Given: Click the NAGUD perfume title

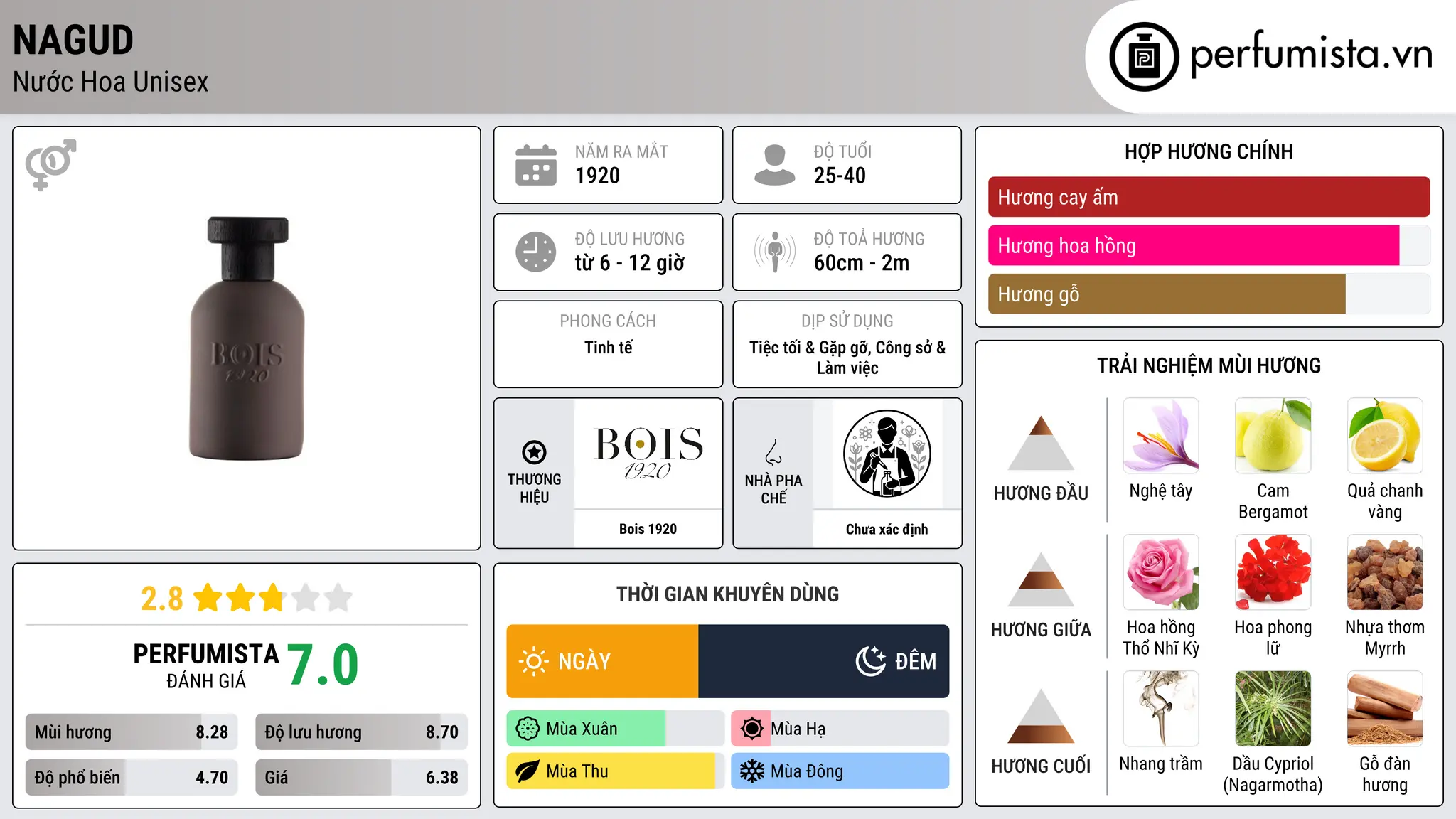Looking at the screenshot, I should coord(73,40).
